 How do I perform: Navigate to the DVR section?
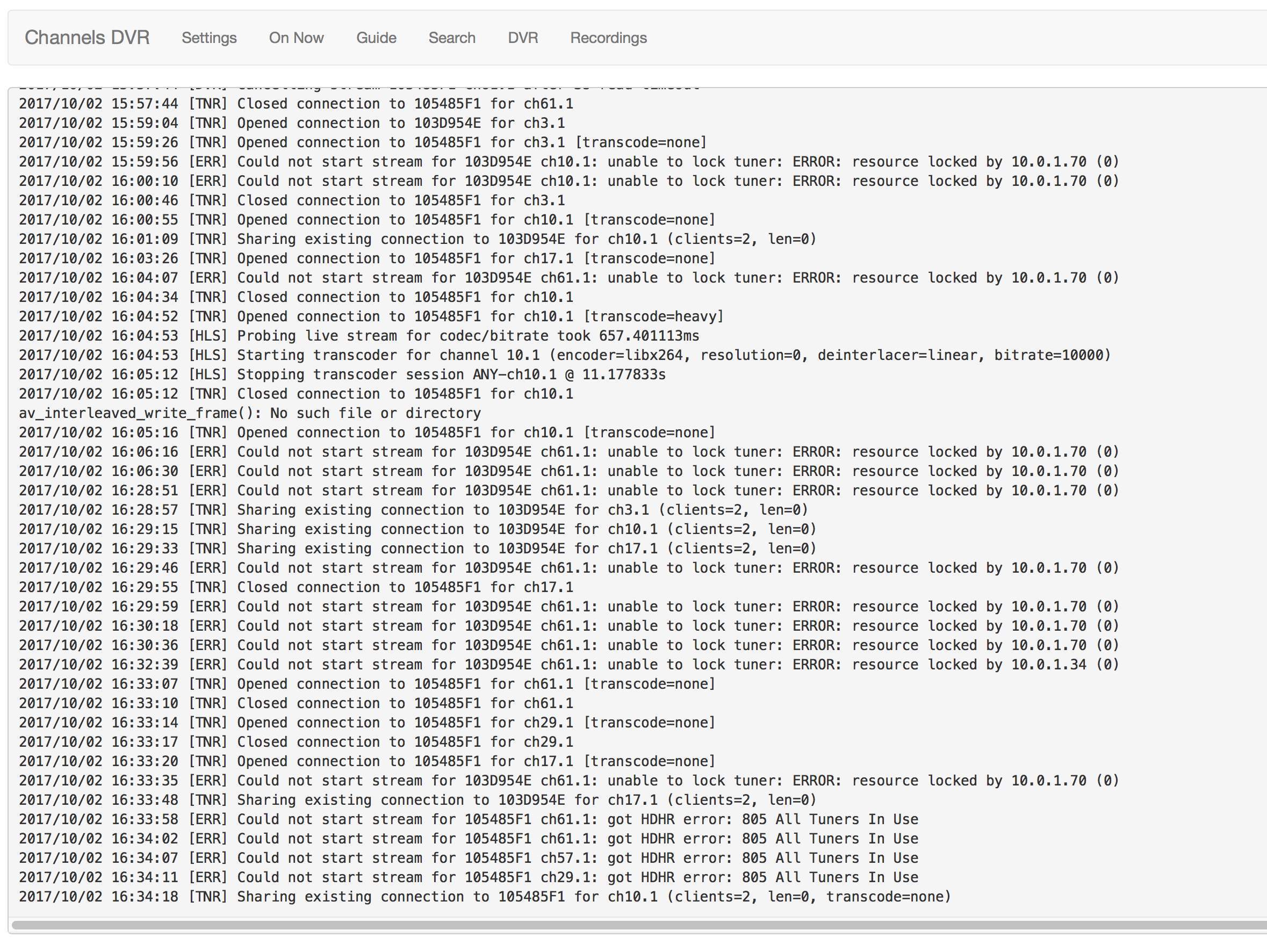tap(522, 38)
